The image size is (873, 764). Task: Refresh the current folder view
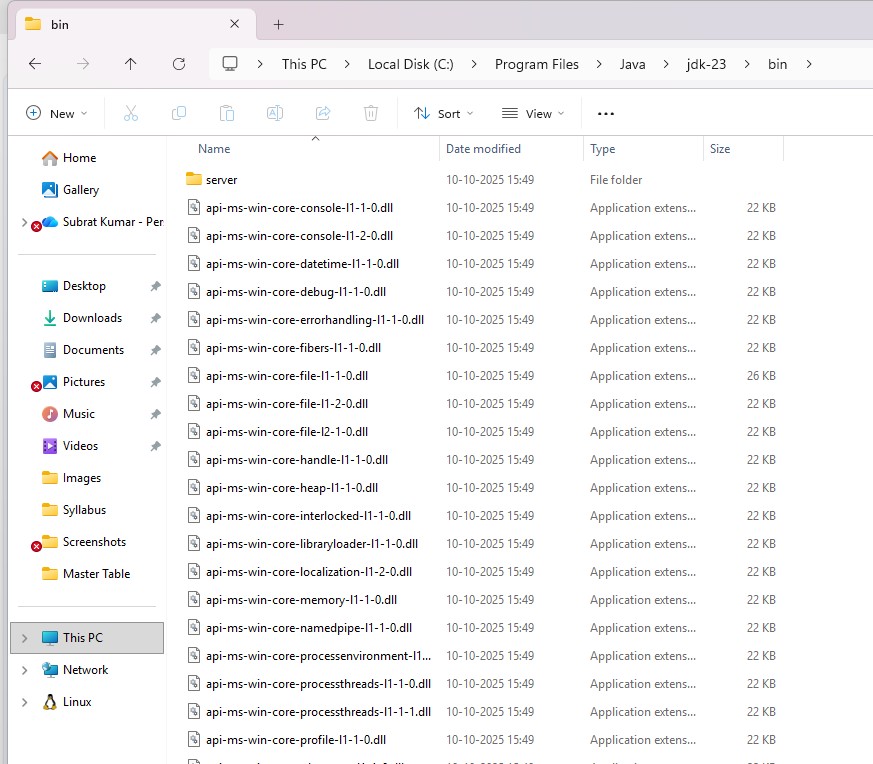coord(179,64)
